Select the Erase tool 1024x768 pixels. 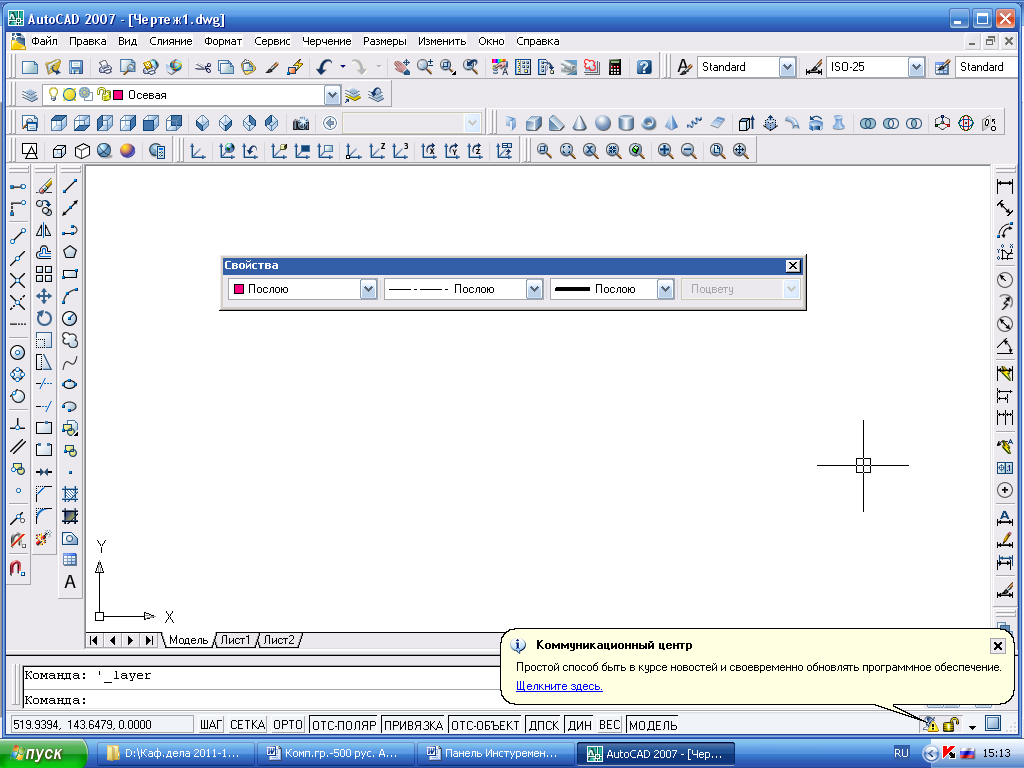pyautogui.click(x=44, y=186)
